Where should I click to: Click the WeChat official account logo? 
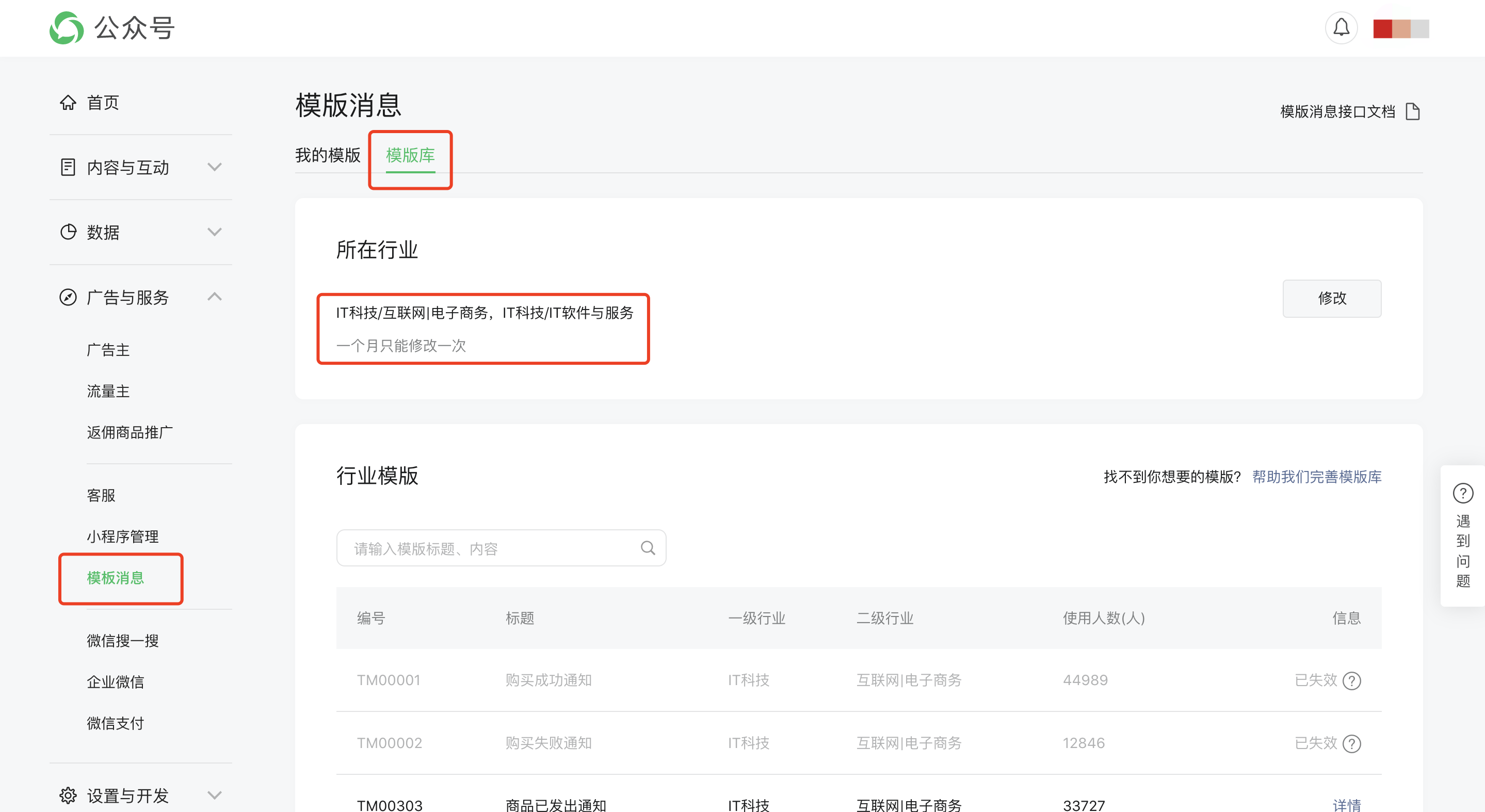pos(67,28)
